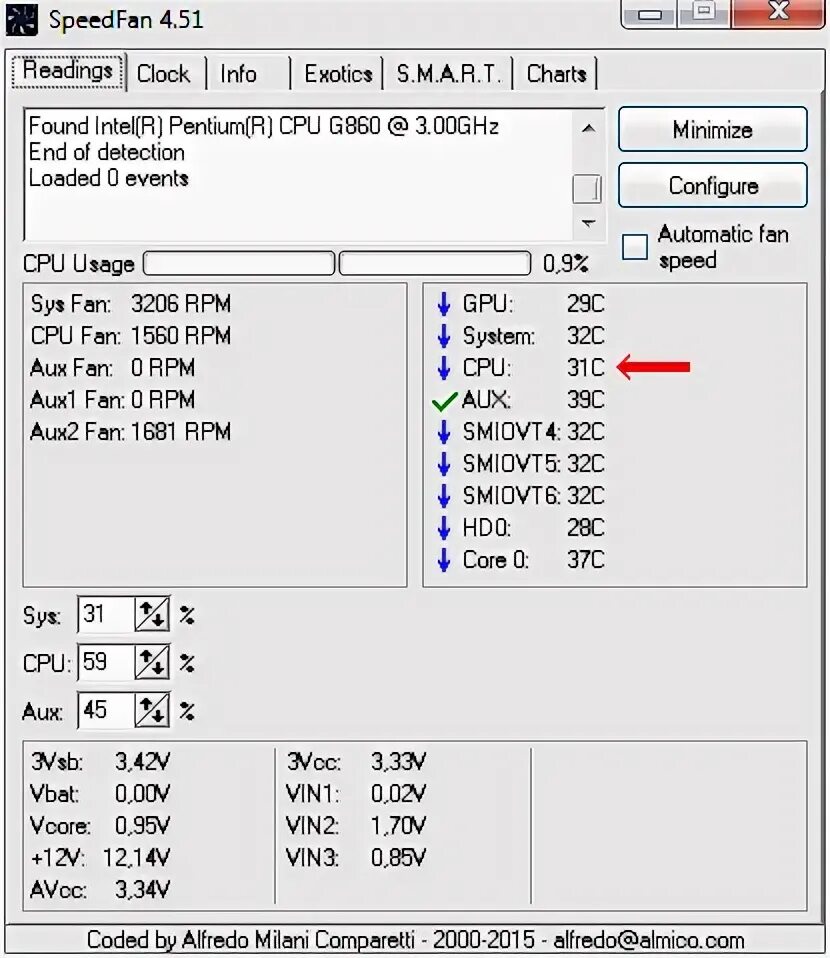Viewport: 830px width, 958px height.
Task: Click the arrow icon beside SMIOVT5
Action: coord(444,464)
